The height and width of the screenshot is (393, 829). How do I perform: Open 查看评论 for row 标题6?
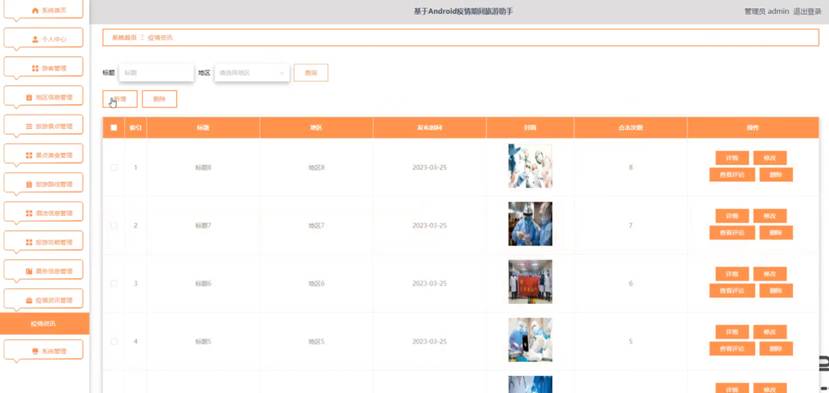(732, 290)
